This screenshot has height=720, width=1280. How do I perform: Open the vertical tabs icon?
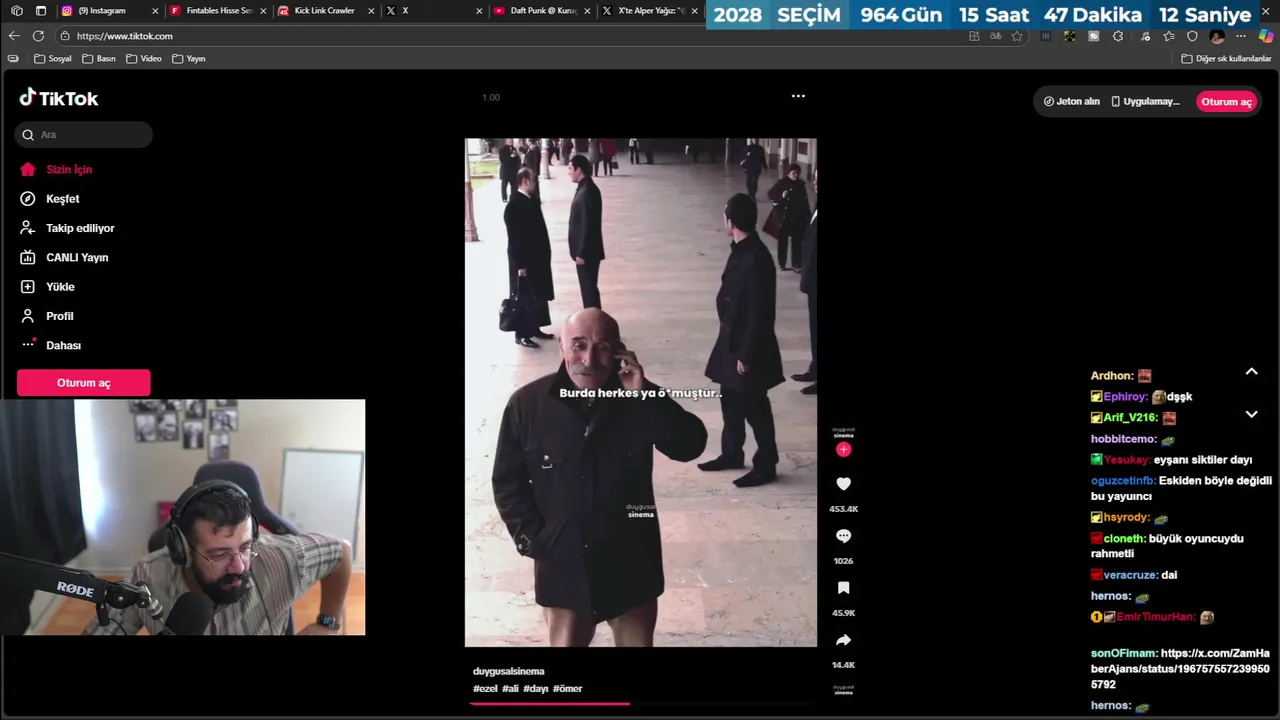(41, 11)
